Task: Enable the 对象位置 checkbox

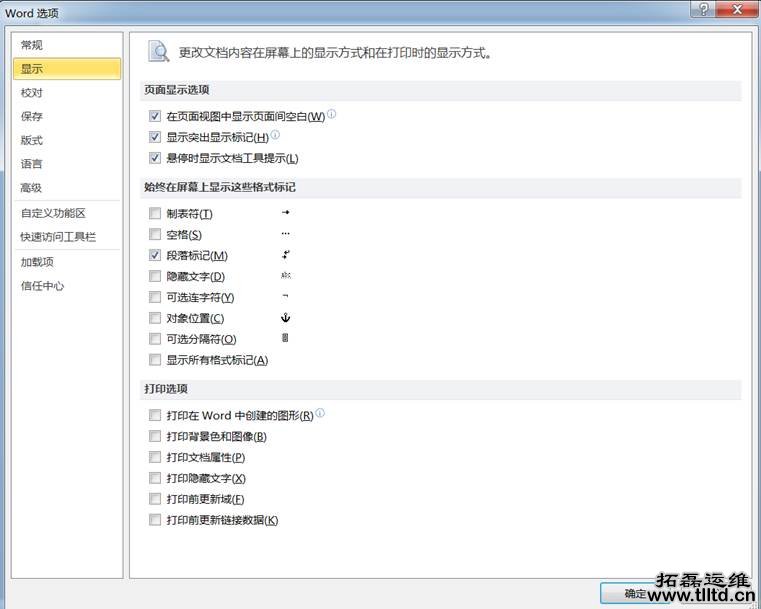Action: coord(155,318)
